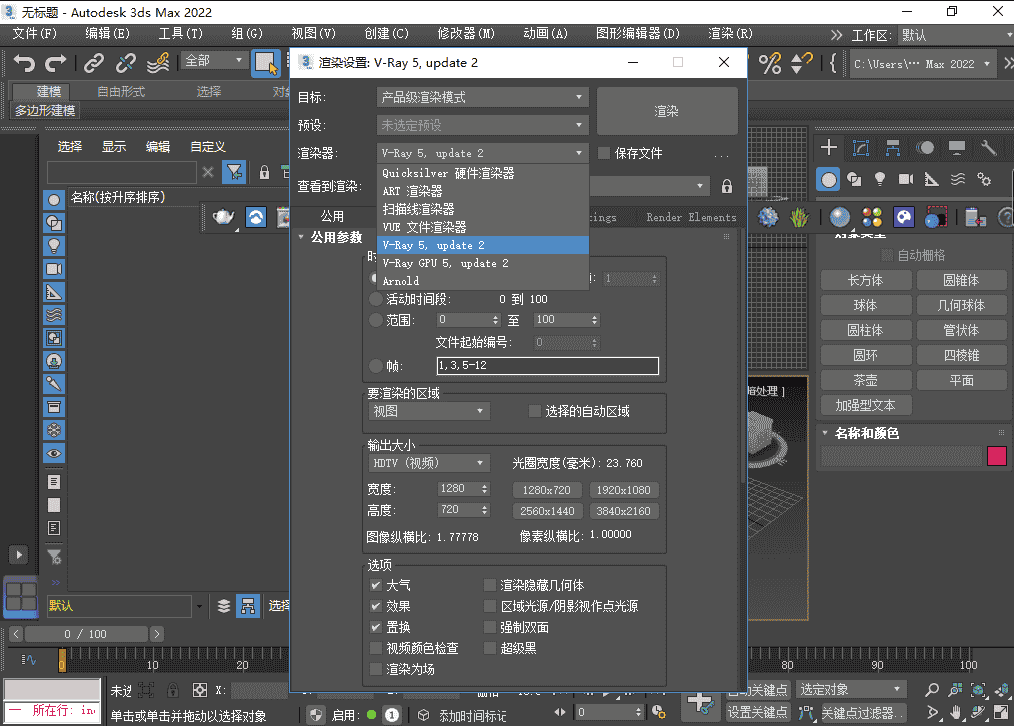Click the 渲染 button to render
1014x726 pixels.
pos(665,110)
